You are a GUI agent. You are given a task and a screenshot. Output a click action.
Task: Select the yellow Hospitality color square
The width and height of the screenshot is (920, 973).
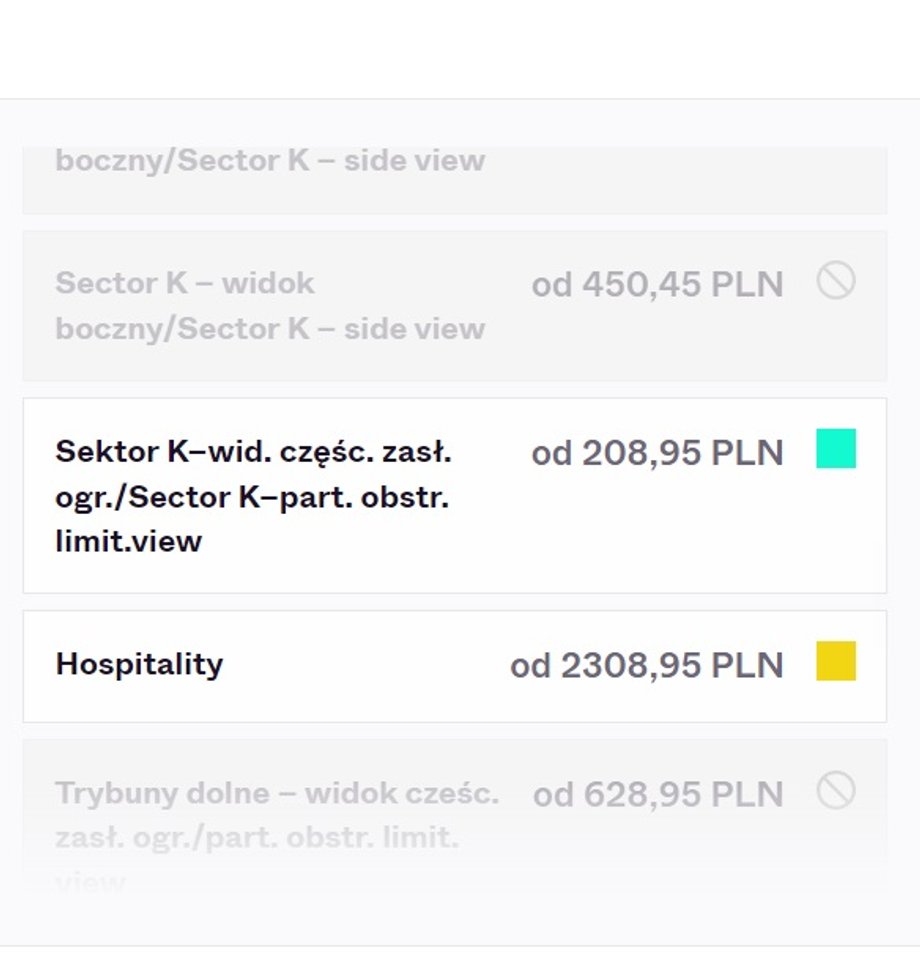tap(836, 661)
